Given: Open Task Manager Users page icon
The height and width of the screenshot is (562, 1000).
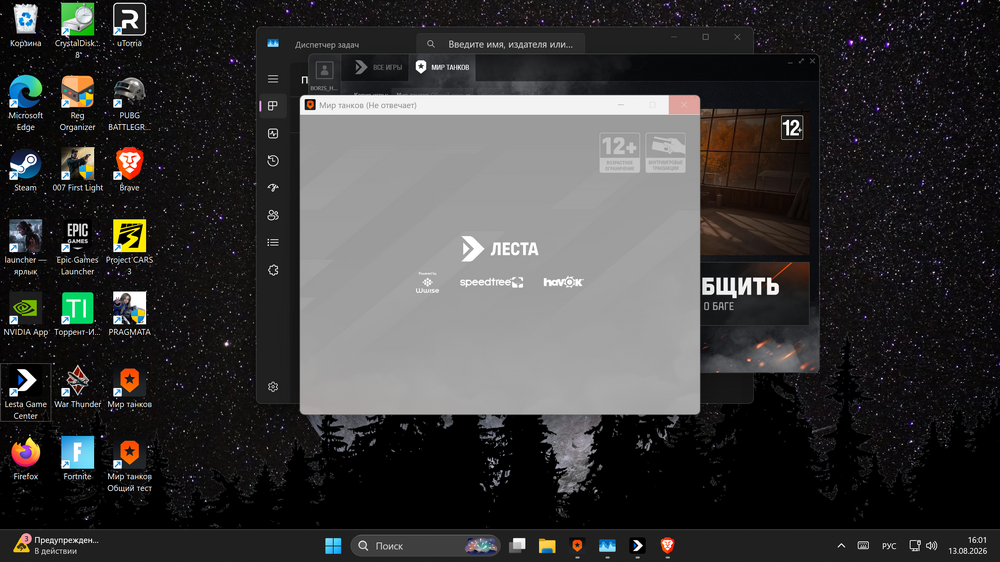Looking at the screenshot, I should pos(273,215).
